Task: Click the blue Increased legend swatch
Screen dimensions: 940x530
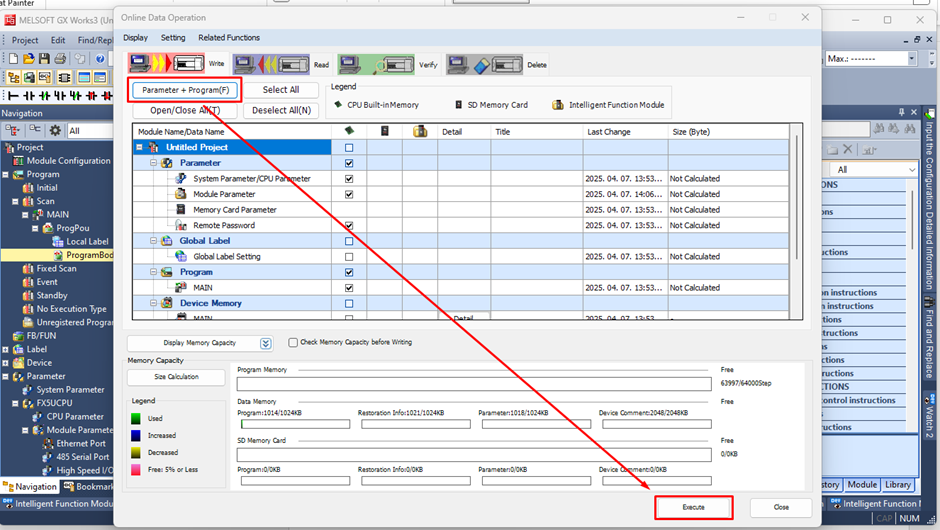Action: 135,435
